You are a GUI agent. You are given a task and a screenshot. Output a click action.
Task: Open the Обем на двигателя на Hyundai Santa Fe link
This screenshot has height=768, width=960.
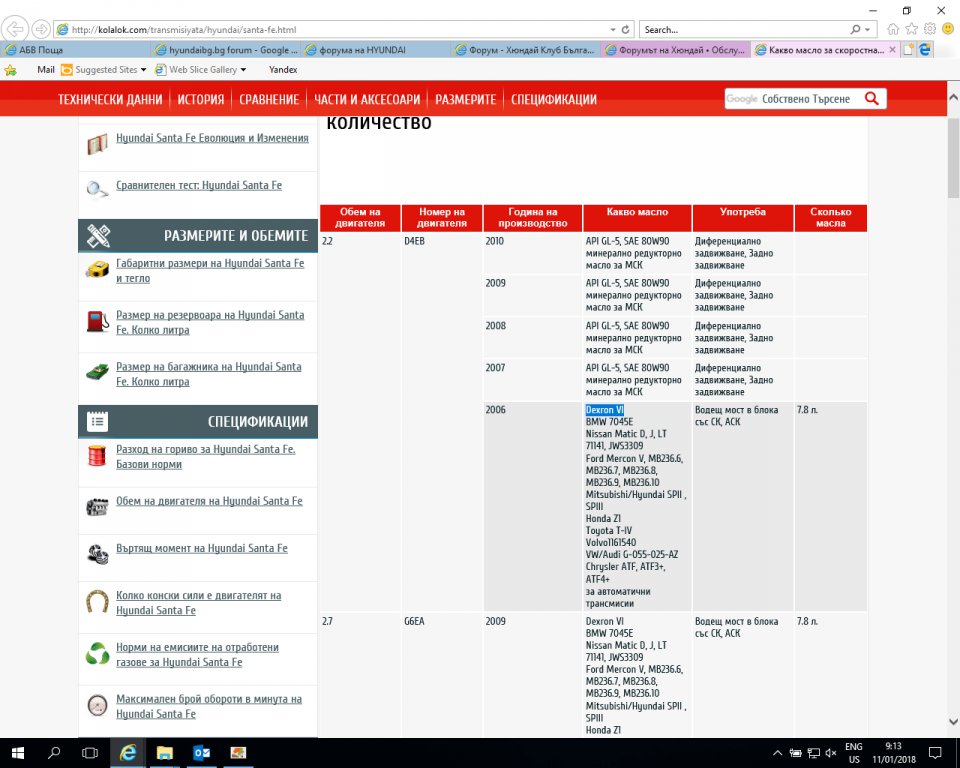(209, 501)
